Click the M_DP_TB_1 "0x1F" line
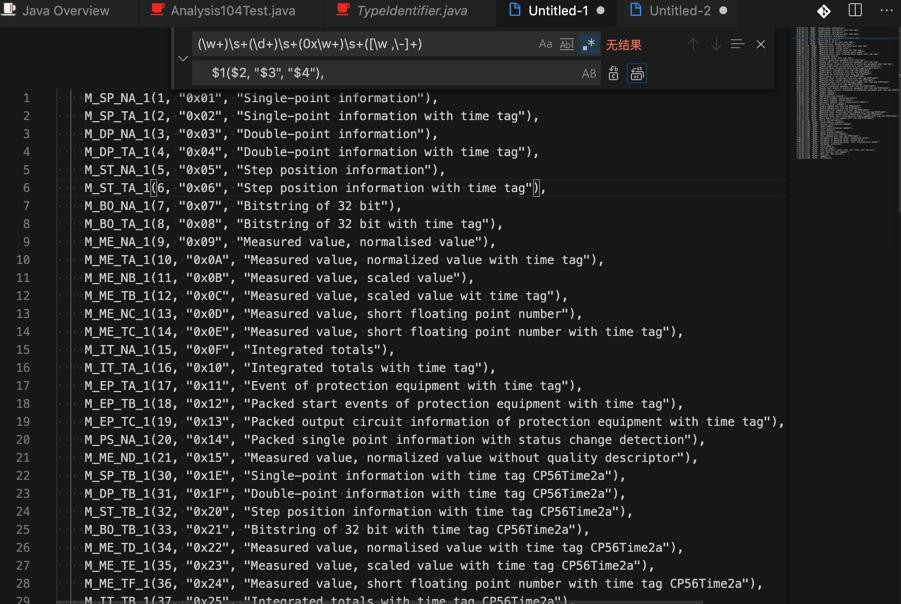The width and height of the screenshot is (901, 604). pyautogui.click(x=355, y=494)
